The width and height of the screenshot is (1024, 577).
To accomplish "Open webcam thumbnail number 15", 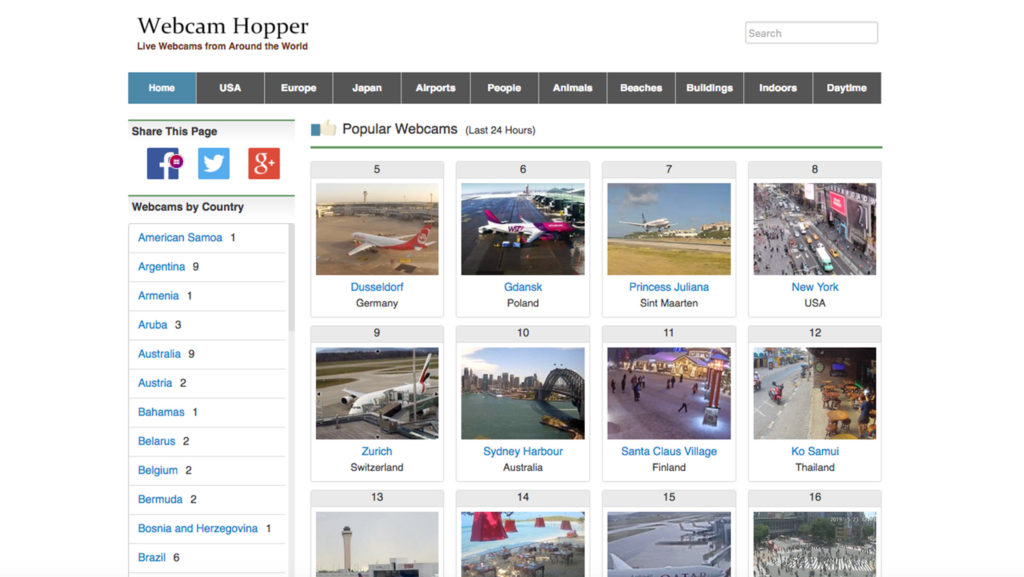I will click(x=669, y=544).
